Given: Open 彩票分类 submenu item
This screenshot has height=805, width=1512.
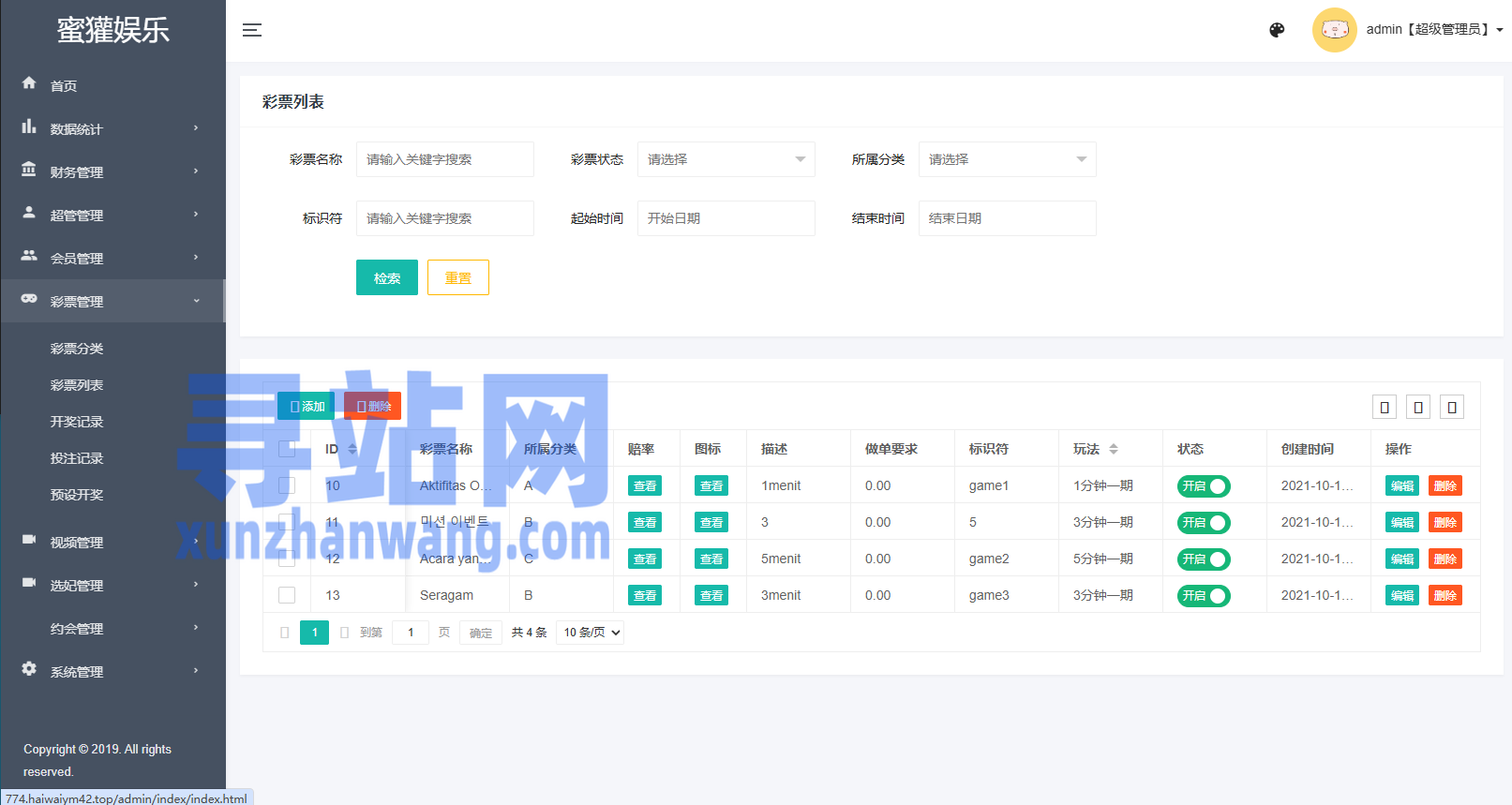Looking at the screenshot, I should pos(77,349).
